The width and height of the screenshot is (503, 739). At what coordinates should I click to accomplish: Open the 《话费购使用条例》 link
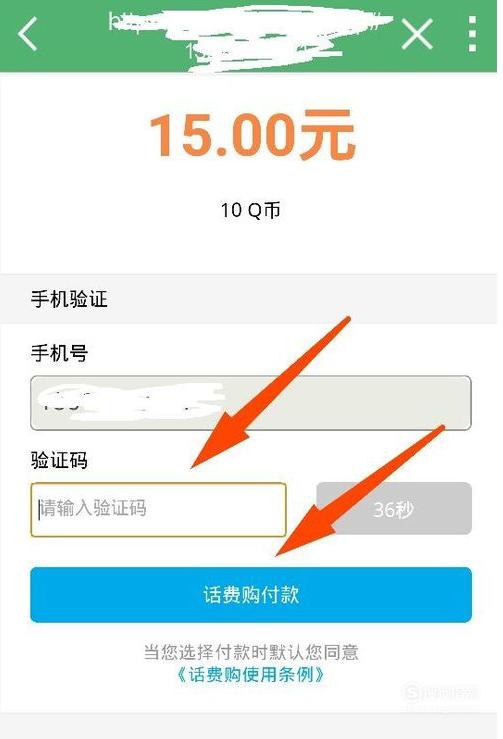click(x=251, y=674)
